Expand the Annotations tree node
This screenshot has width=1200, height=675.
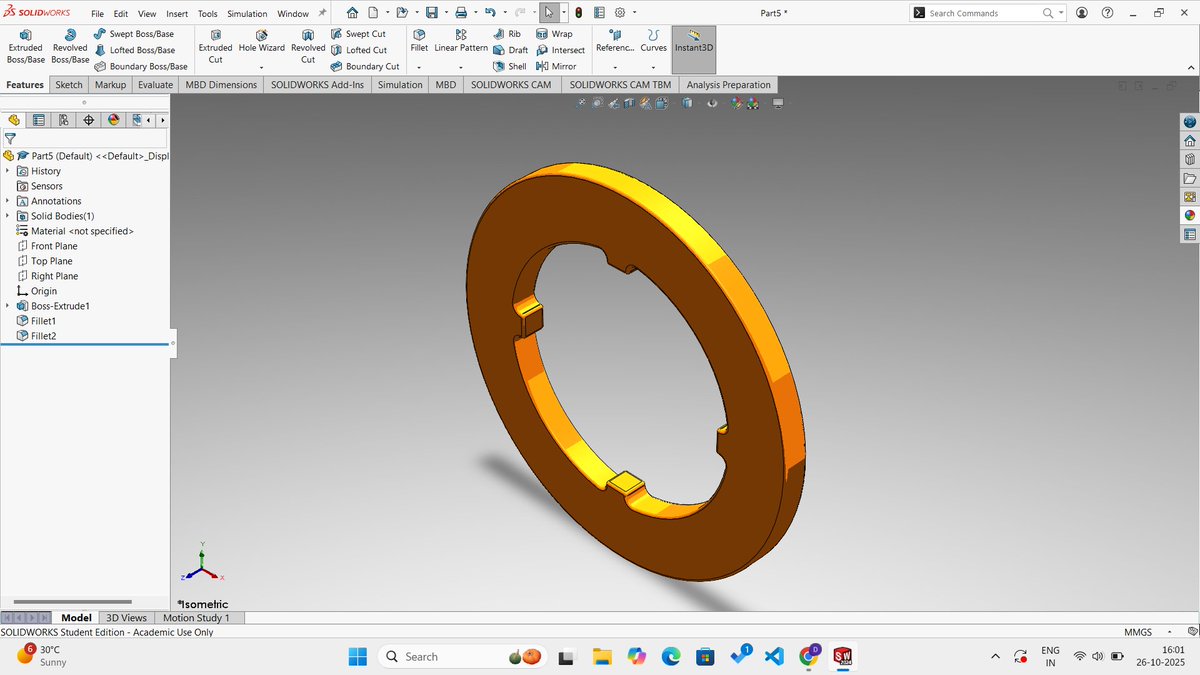click(8, 201)
